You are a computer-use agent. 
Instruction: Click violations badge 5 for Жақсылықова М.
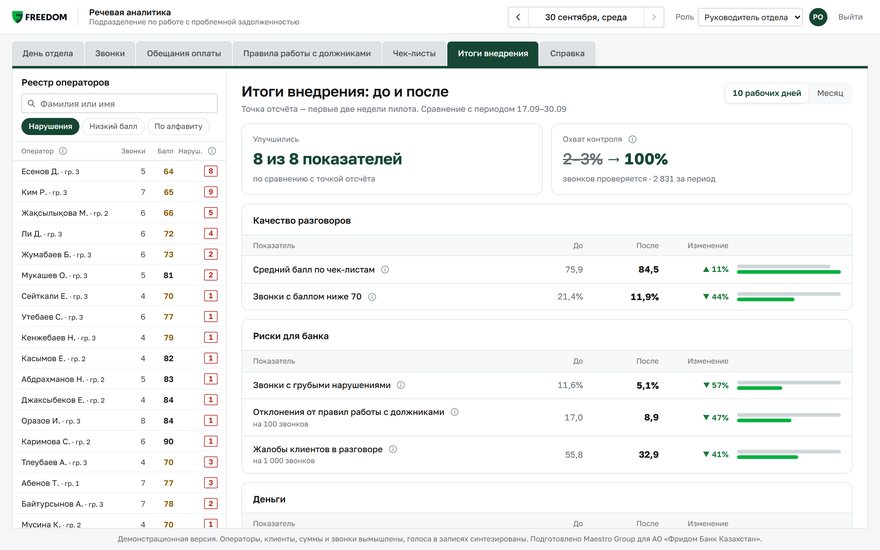point(211,213)
